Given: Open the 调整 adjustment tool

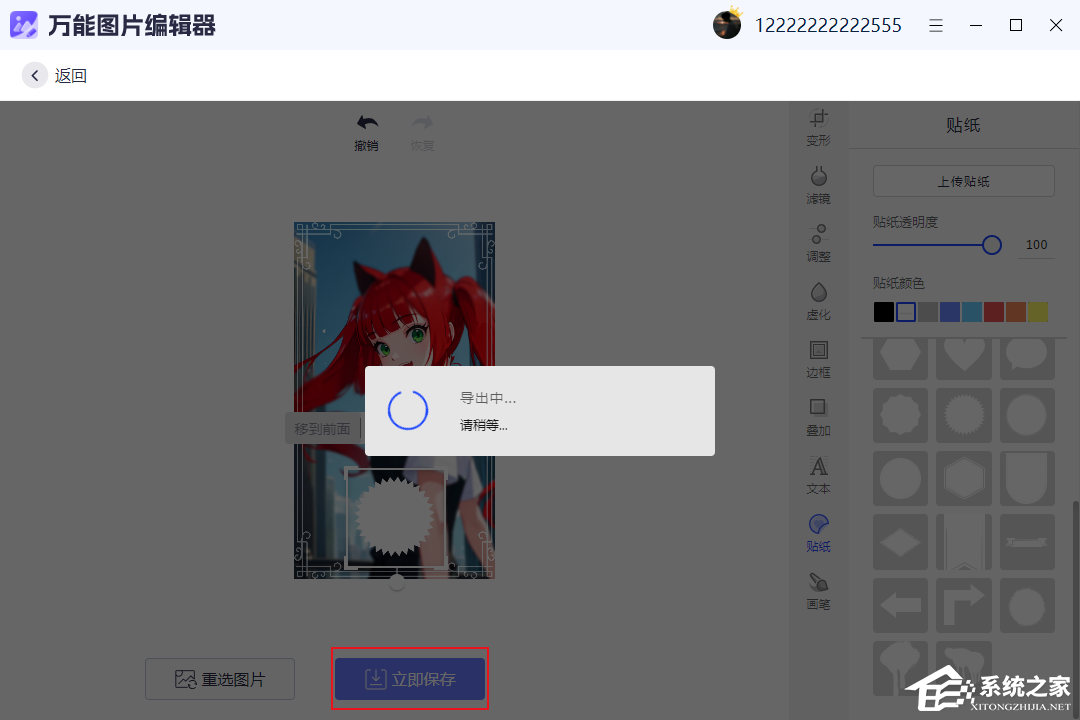Looking at the screenshot, I should [x=818, y=243].
